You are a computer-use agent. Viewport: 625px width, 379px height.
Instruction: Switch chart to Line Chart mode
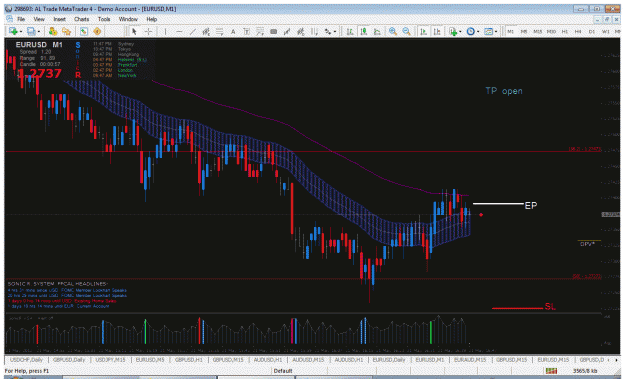tap(377, 31)
